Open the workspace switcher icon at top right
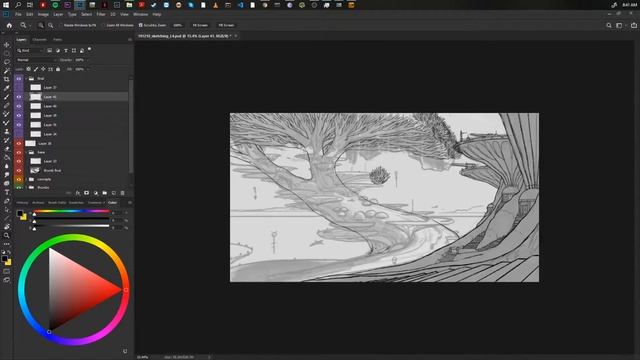Image resolution: width=640 pixels, height=360 pixels. point(620,25)
